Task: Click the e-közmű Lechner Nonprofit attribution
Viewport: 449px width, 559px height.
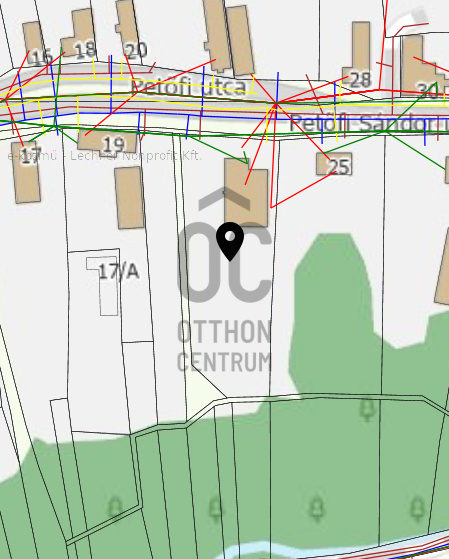Action: coord(104,156)
